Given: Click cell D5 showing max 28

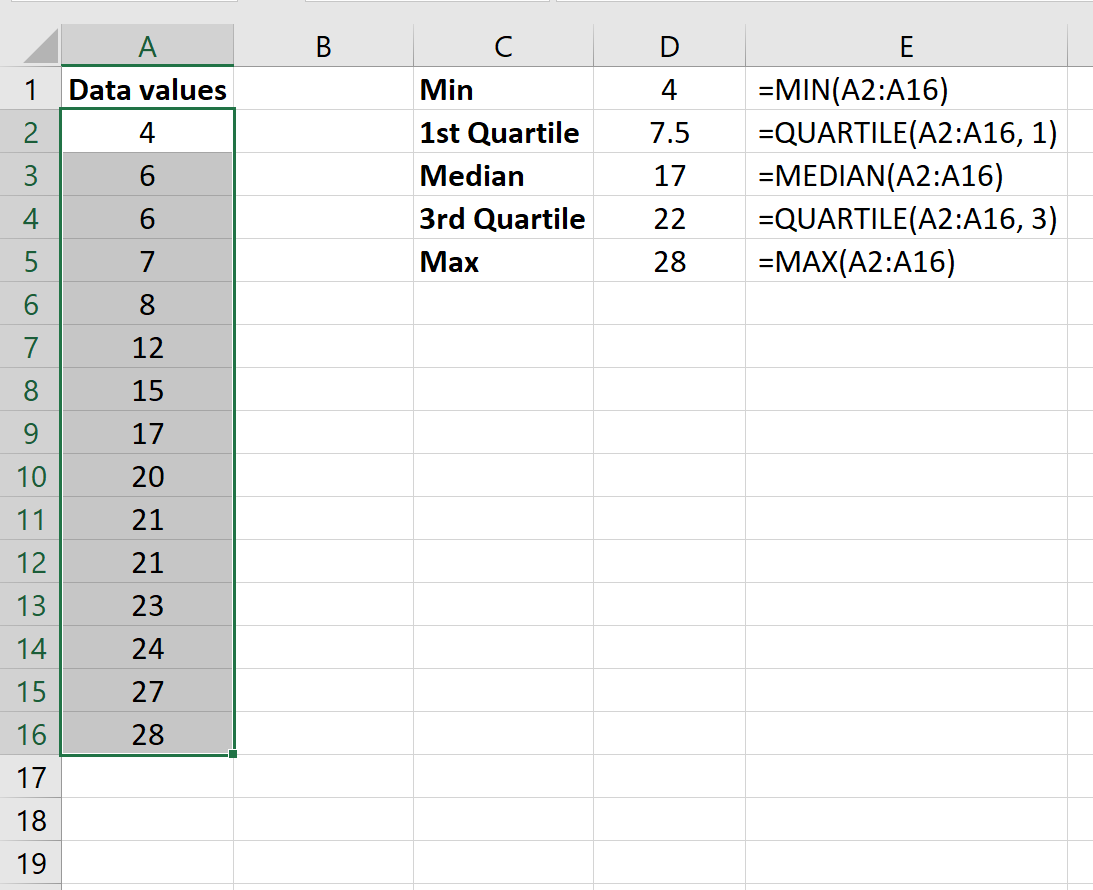Looking at the screenshot, I should coord(669,261).
